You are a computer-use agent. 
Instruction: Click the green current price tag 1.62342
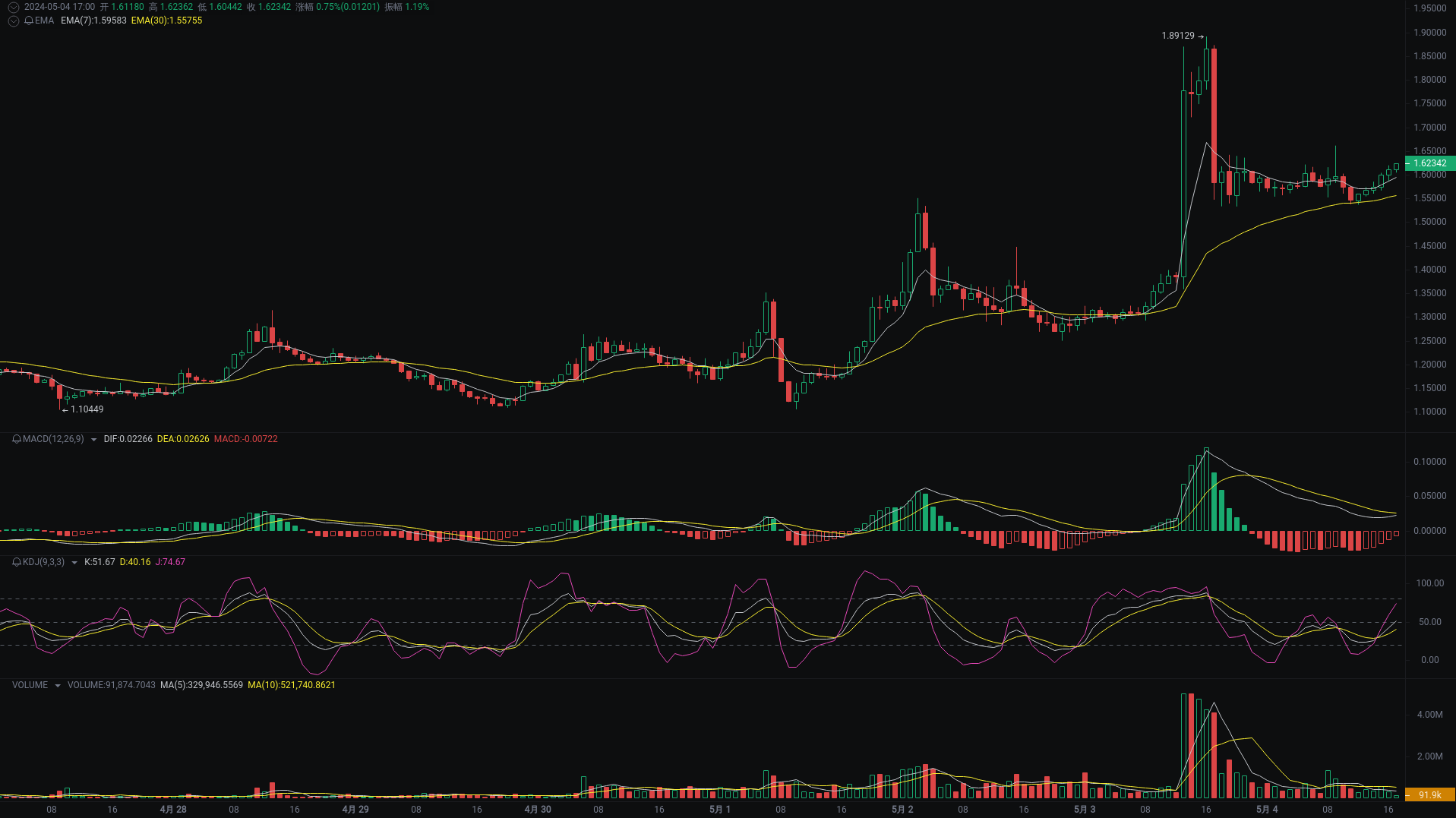coord(1431,163)
